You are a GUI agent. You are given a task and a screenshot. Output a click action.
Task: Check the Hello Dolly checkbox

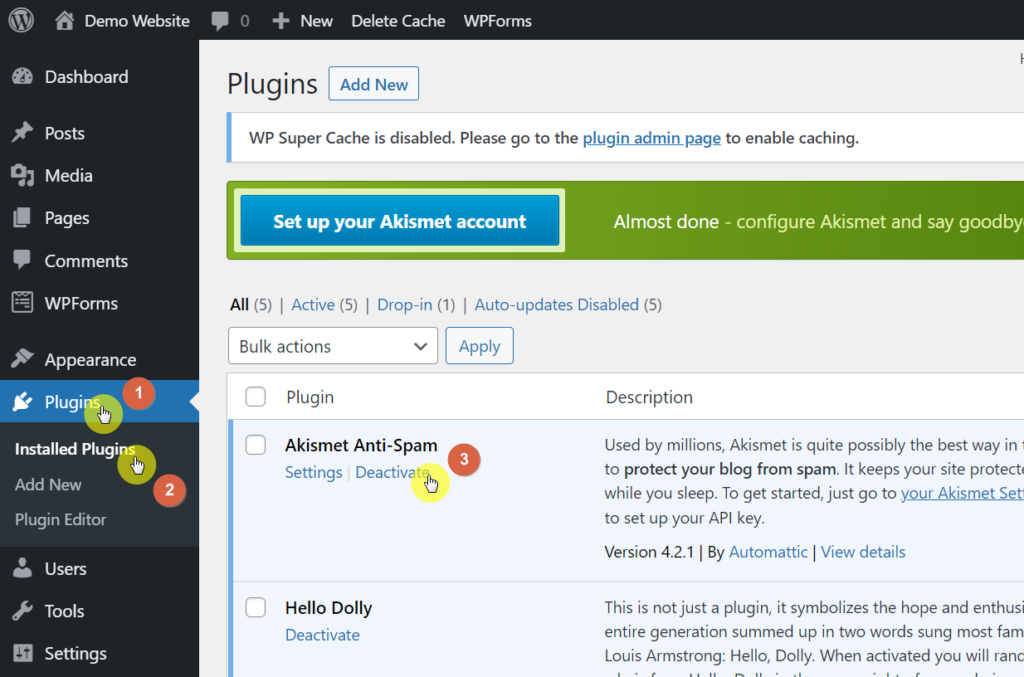point(255,607)
